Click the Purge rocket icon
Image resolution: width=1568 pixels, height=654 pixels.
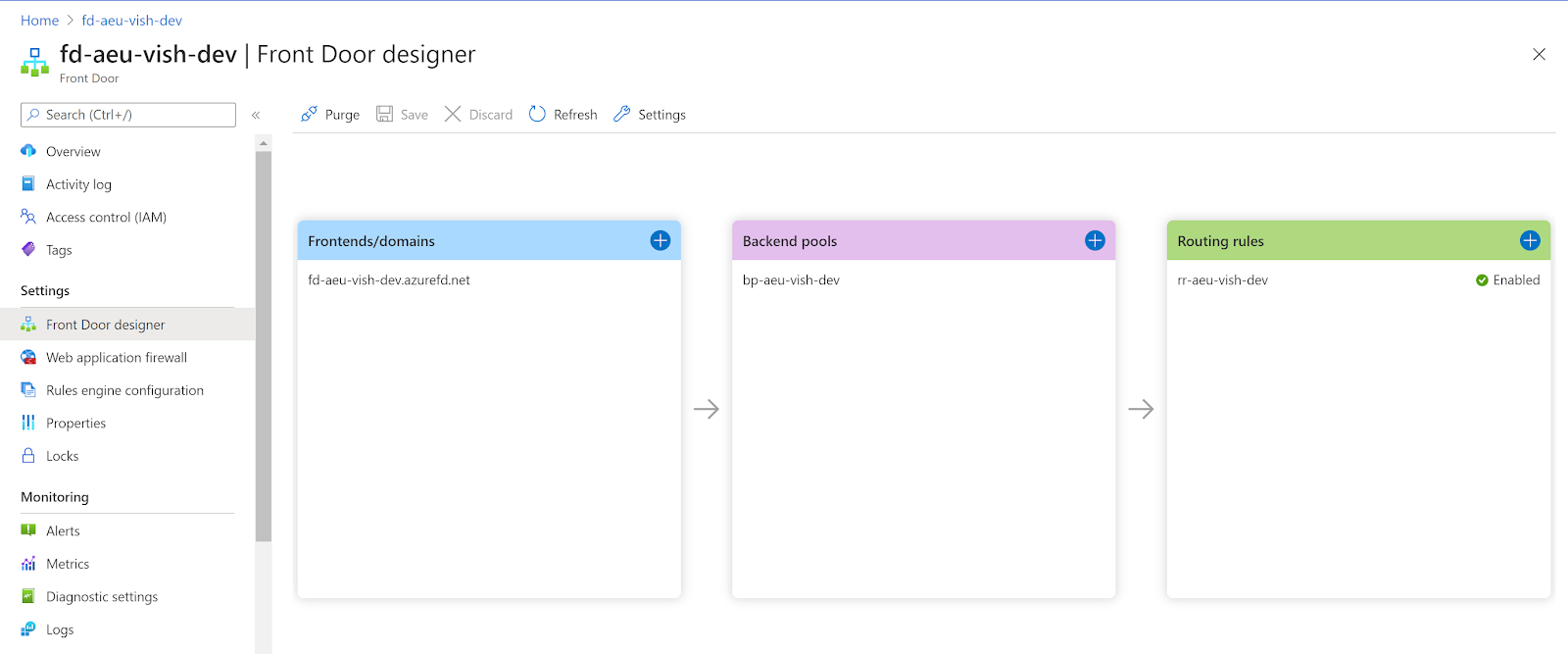309,114
